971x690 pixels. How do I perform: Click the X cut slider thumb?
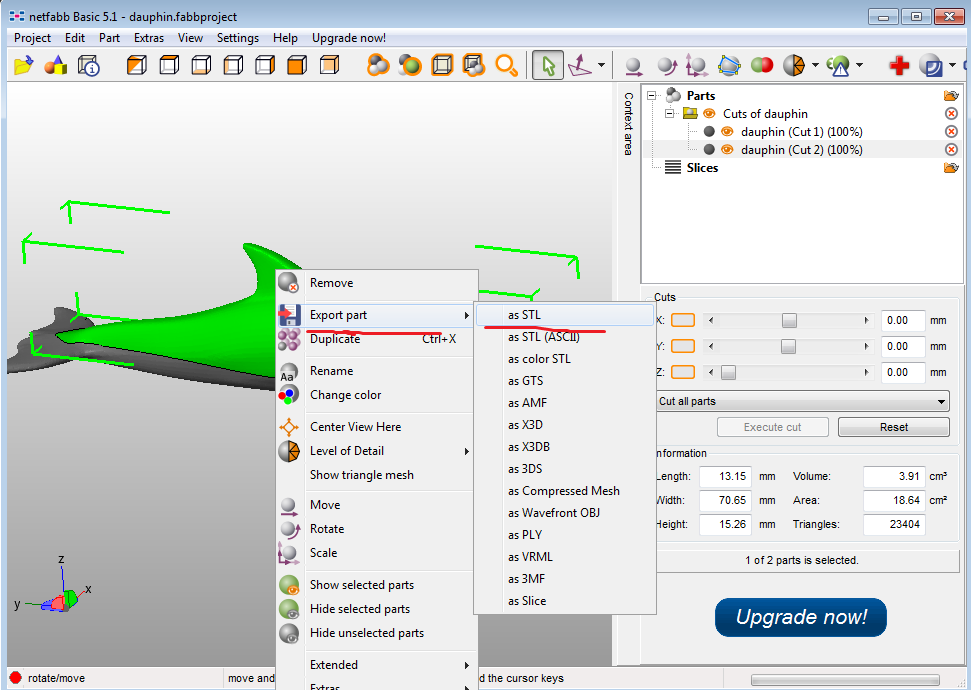tap(789, 320)
